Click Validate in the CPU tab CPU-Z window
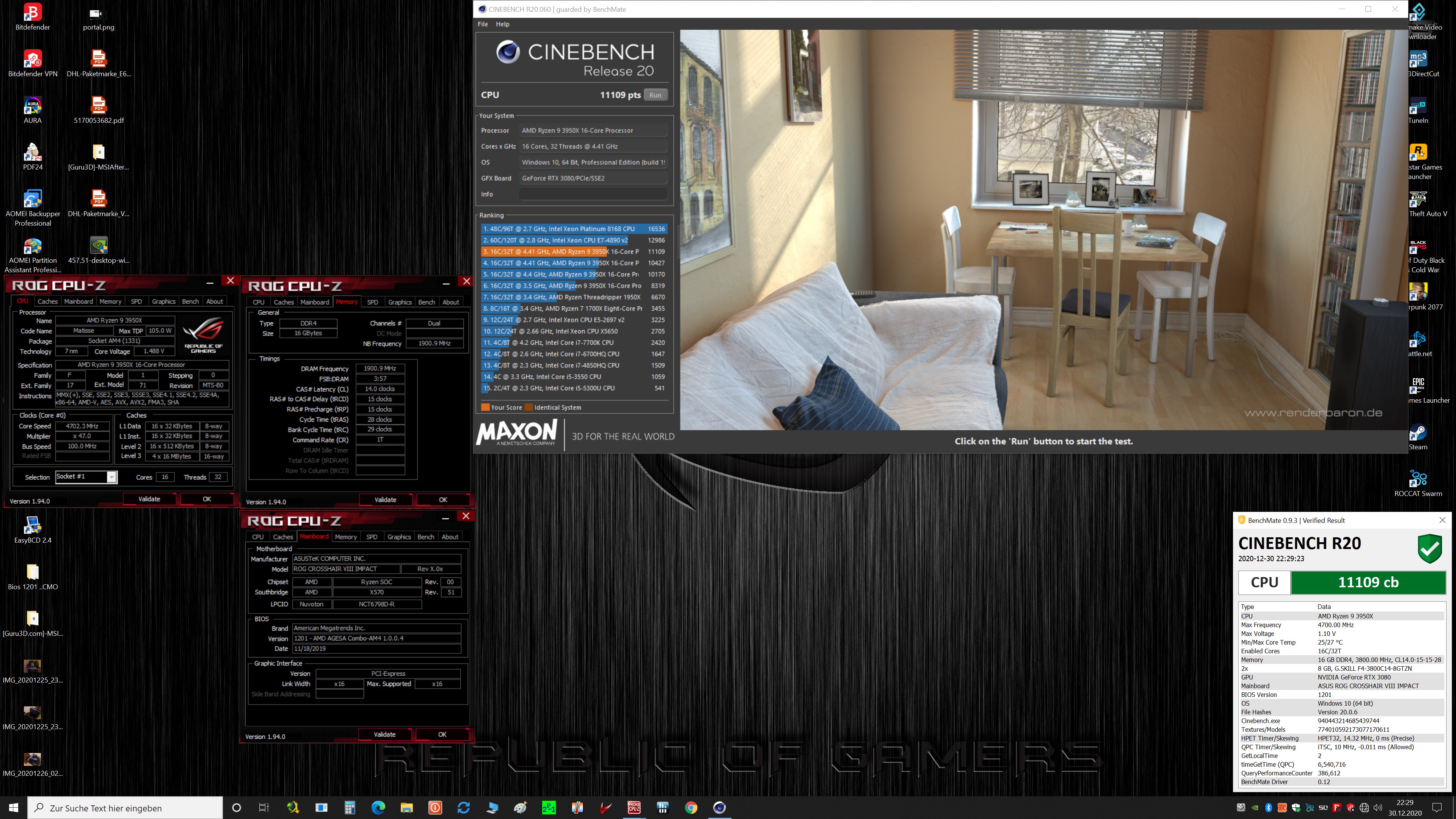This screenshot has height=819, width=1456. (x=149, y=499)
